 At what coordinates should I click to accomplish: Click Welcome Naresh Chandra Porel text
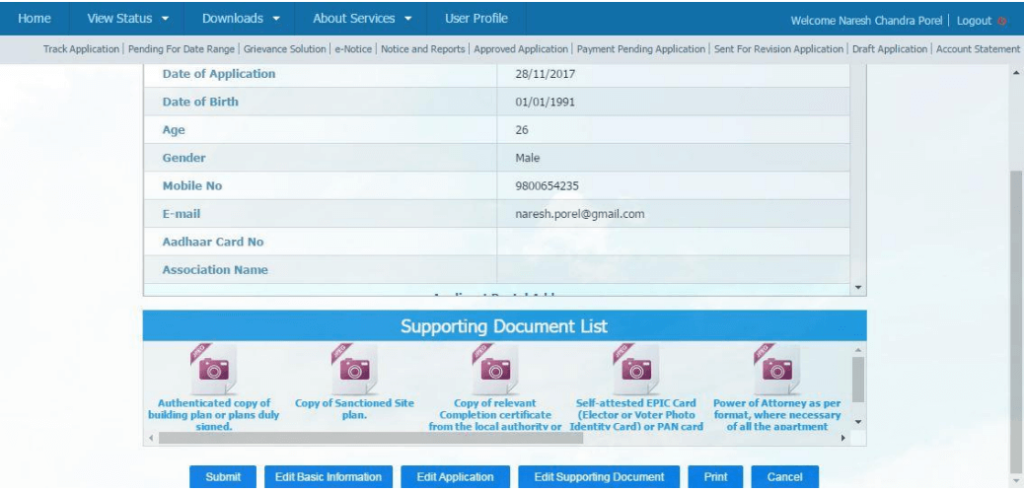point(866,21)
